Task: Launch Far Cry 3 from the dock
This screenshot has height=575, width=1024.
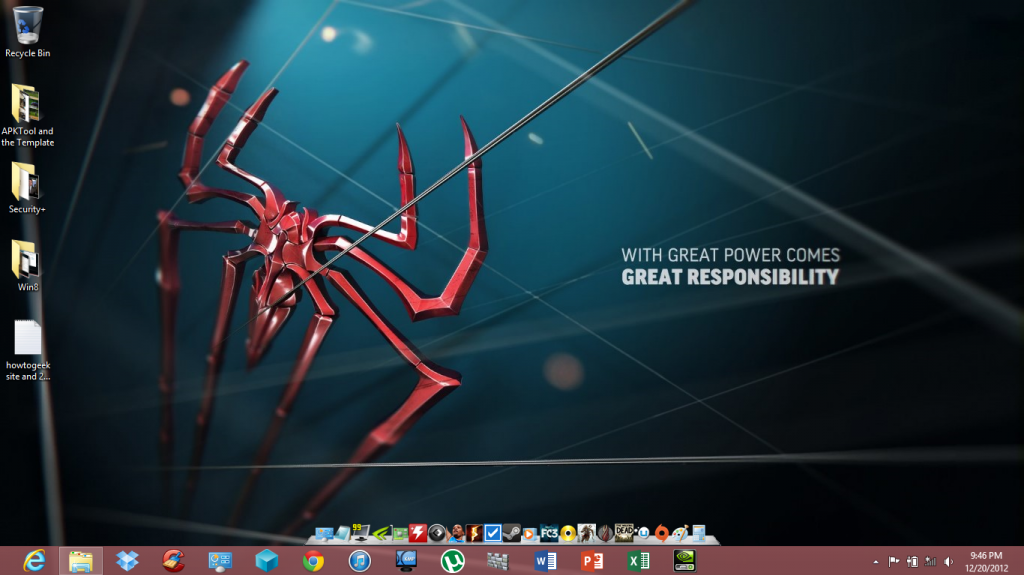Action: 549,534
